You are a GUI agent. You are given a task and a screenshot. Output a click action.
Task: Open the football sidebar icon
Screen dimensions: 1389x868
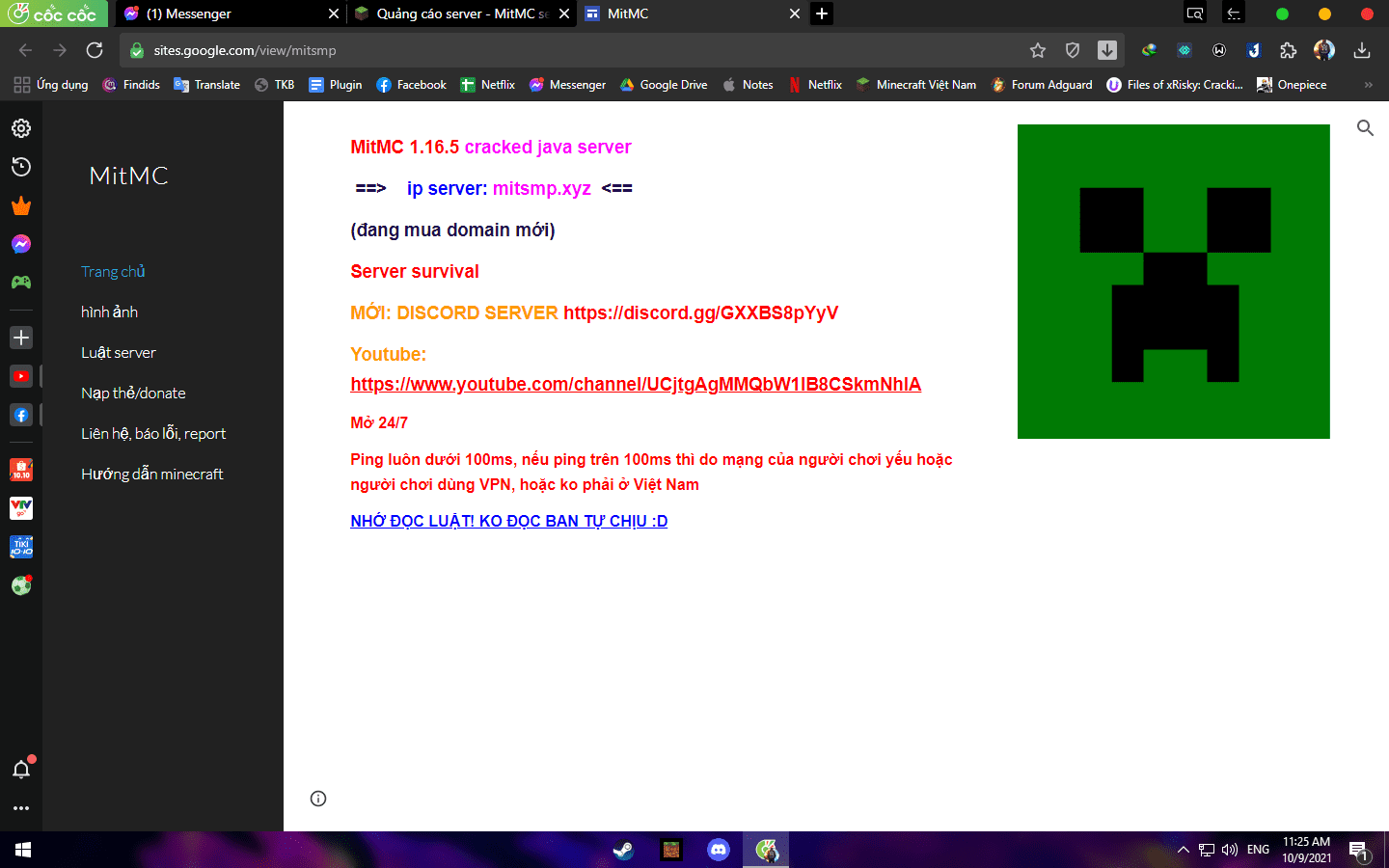(21, 585)
